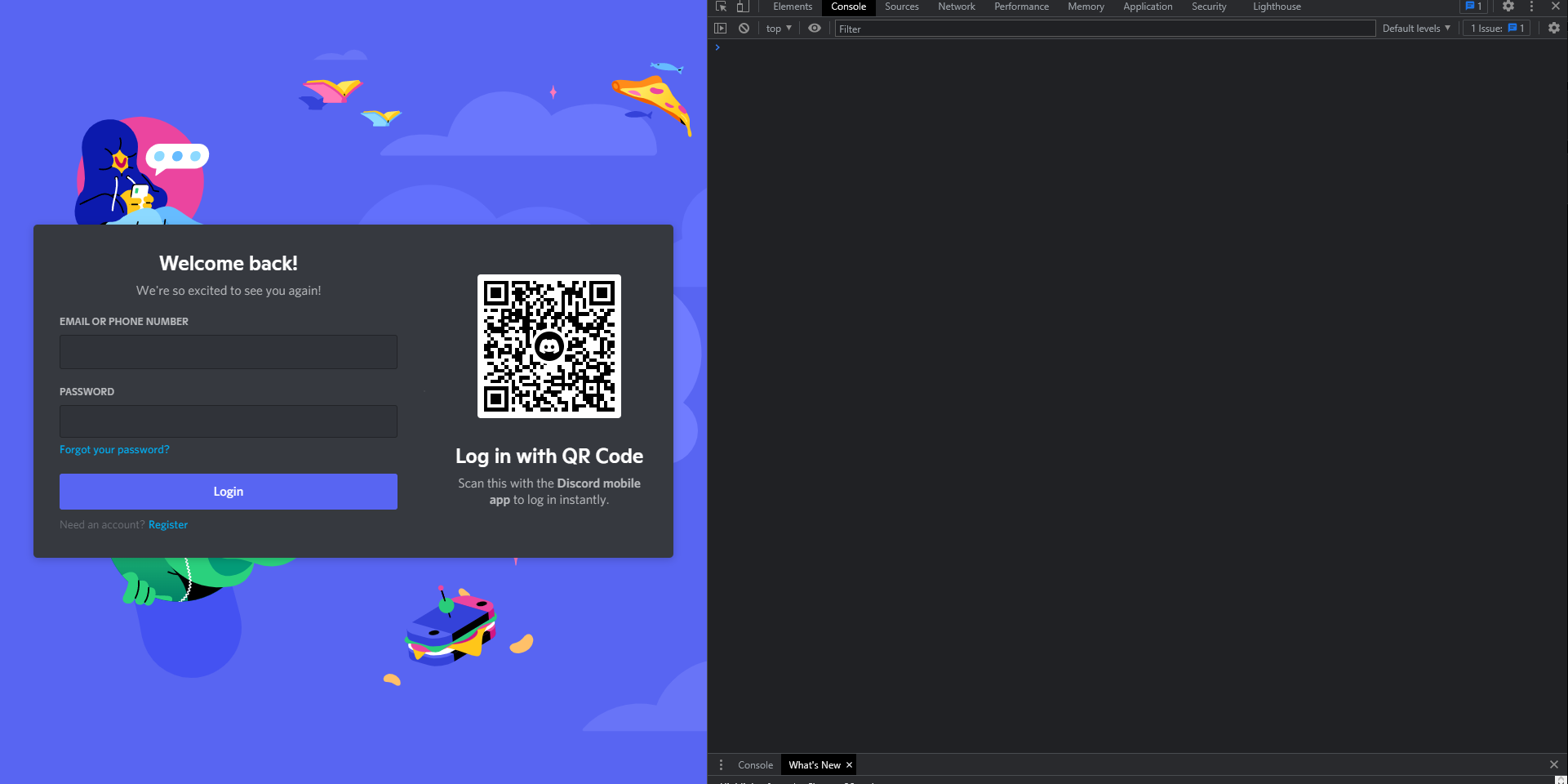
Task: Open the console settings gear icon
Action: click(1553, 28)
